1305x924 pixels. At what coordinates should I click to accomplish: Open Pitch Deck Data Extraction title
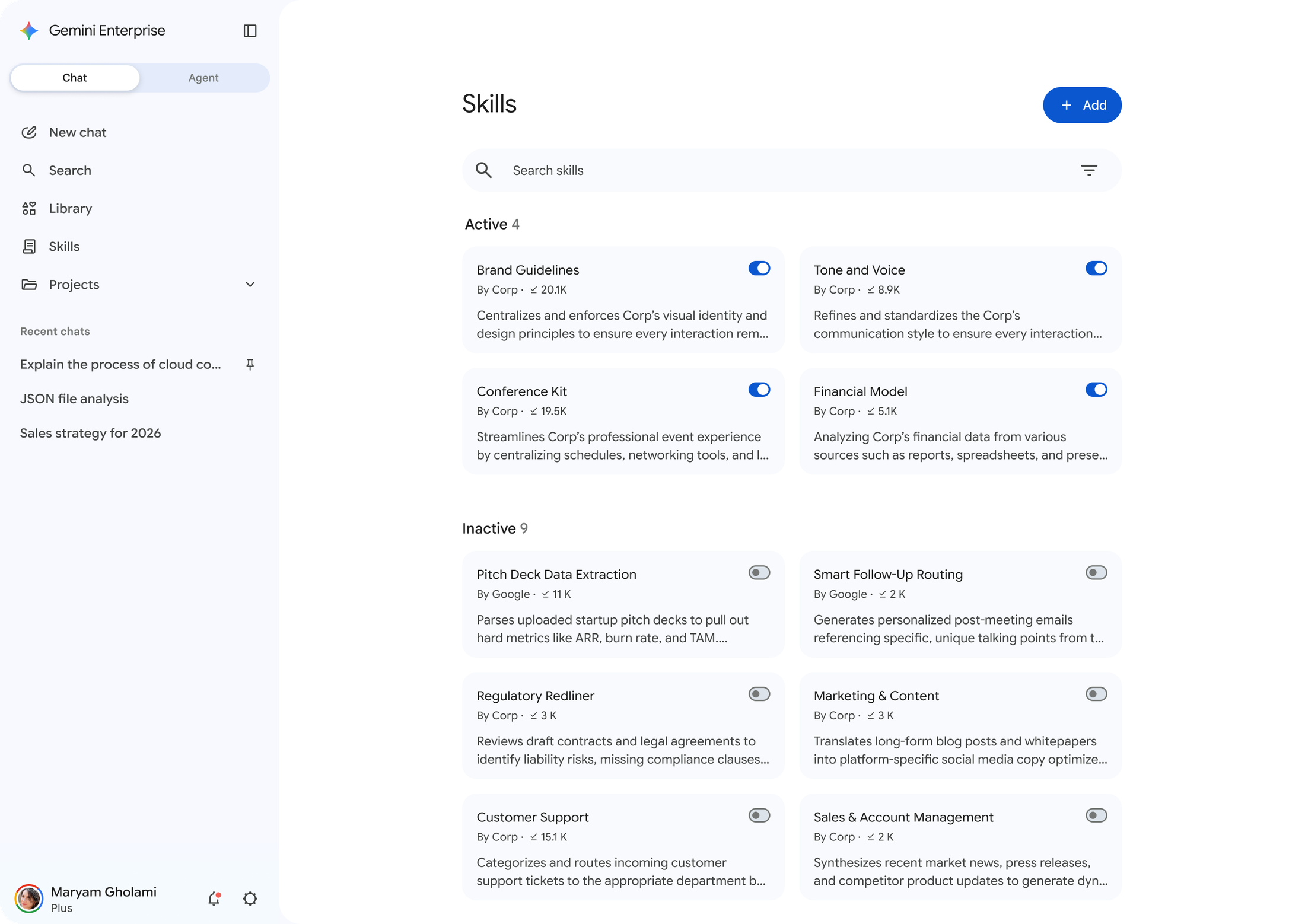556,574
